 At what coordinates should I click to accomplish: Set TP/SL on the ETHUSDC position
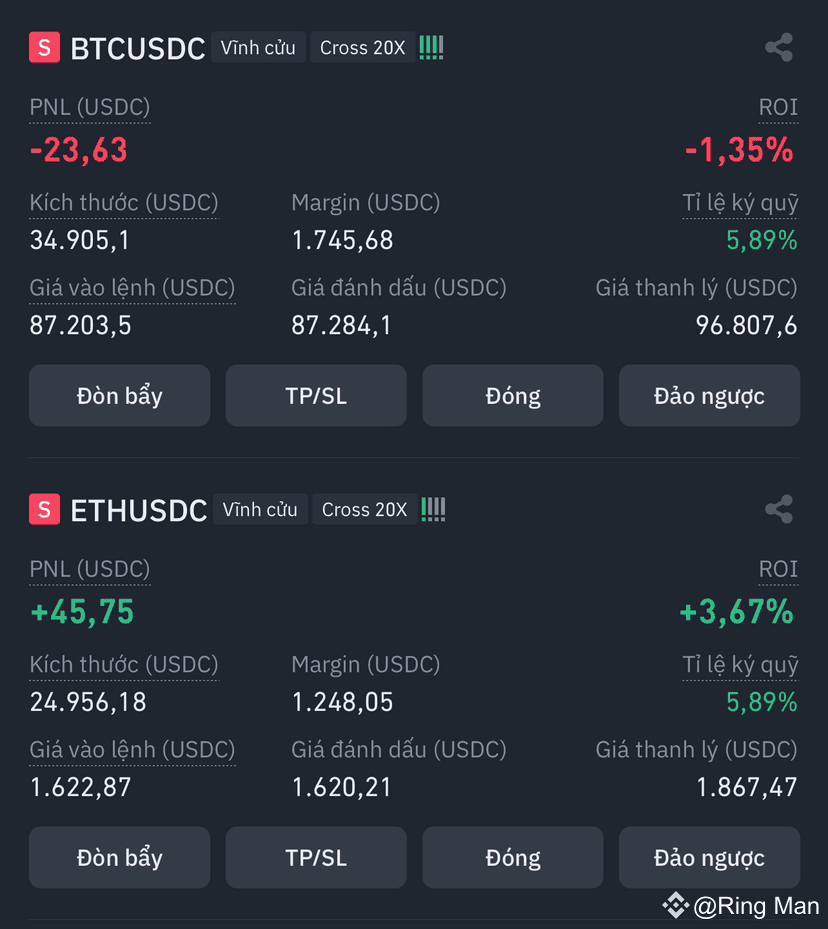coord(316,857)
